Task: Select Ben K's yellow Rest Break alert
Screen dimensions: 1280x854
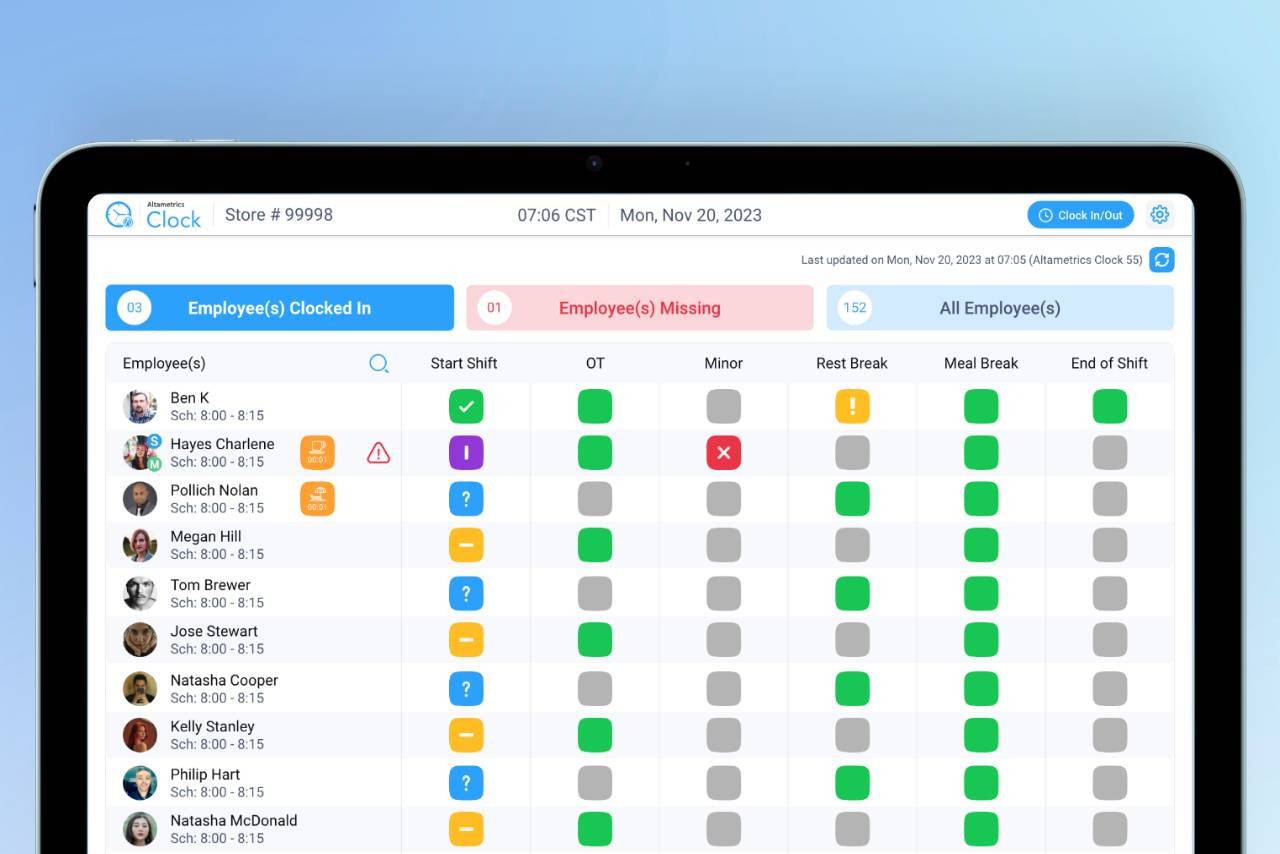Action: coord(852,407)
